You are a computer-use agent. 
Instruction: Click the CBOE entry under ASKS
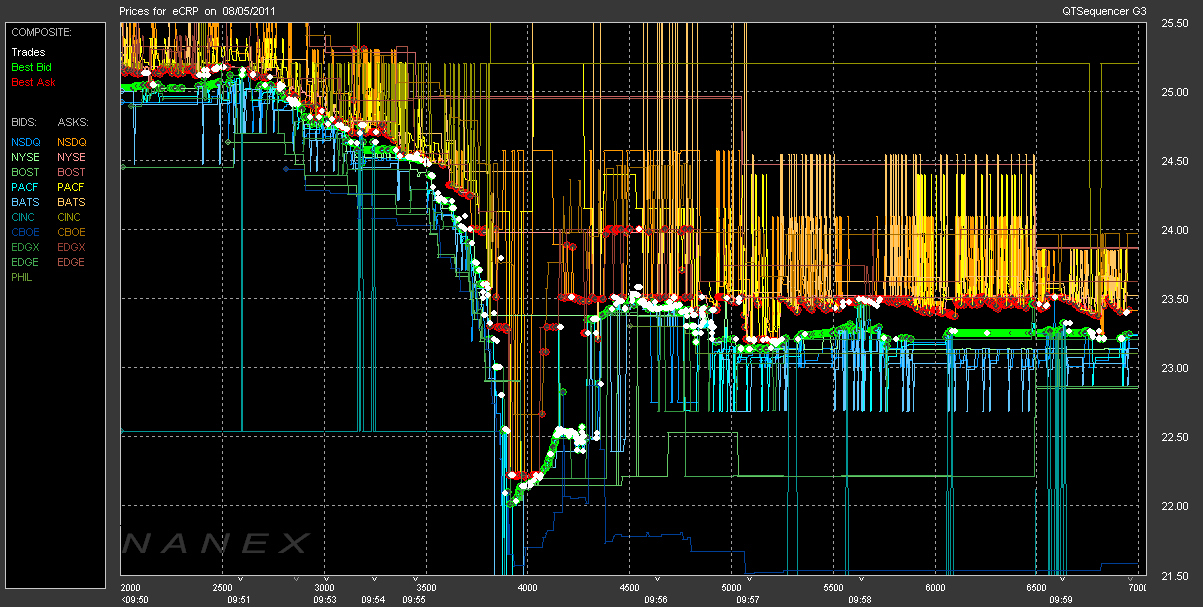pyautogui.click(x=71, y=232)
